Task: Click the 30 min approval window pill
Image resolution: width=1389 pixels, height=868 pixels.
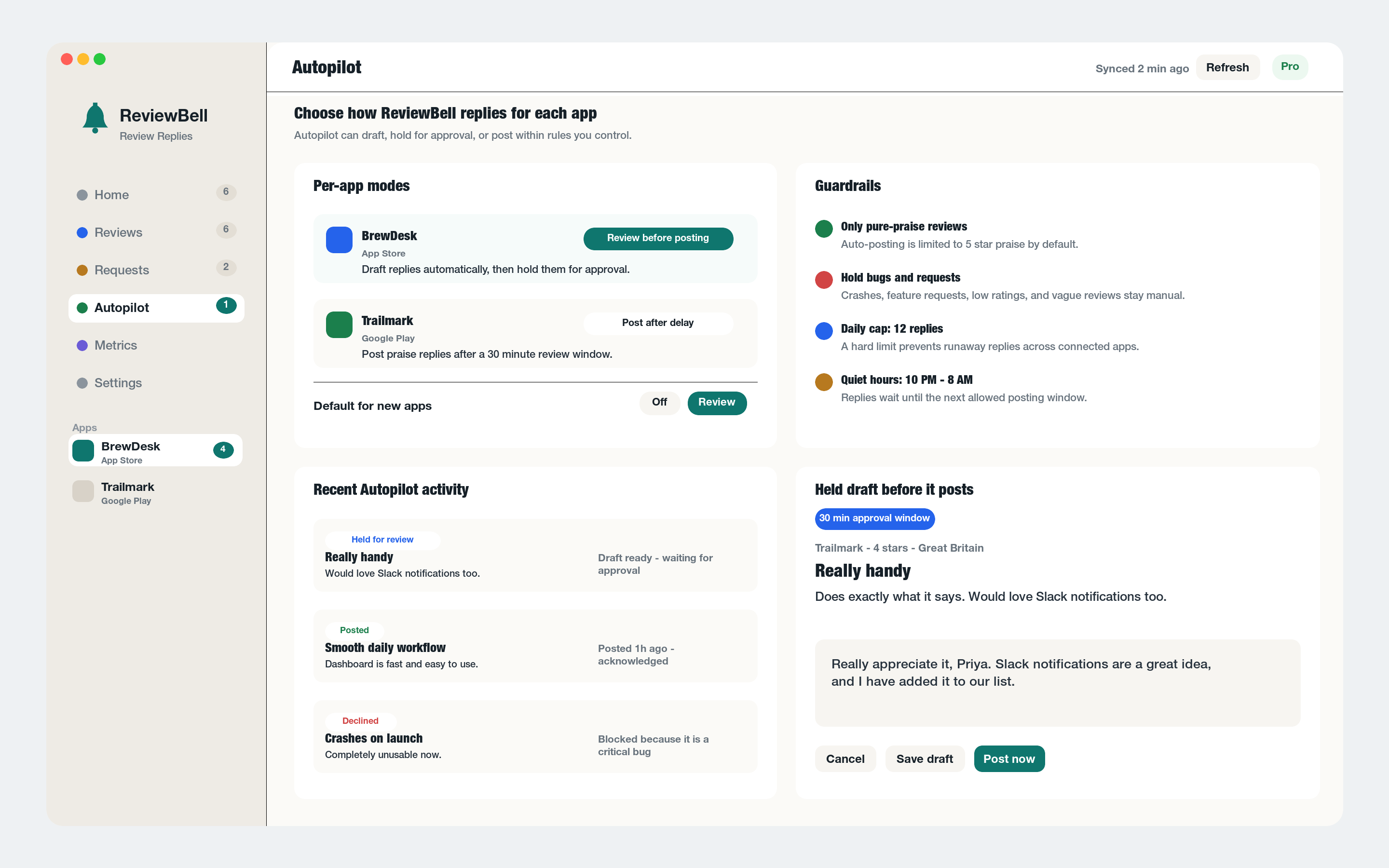Action: coord(875,518)
